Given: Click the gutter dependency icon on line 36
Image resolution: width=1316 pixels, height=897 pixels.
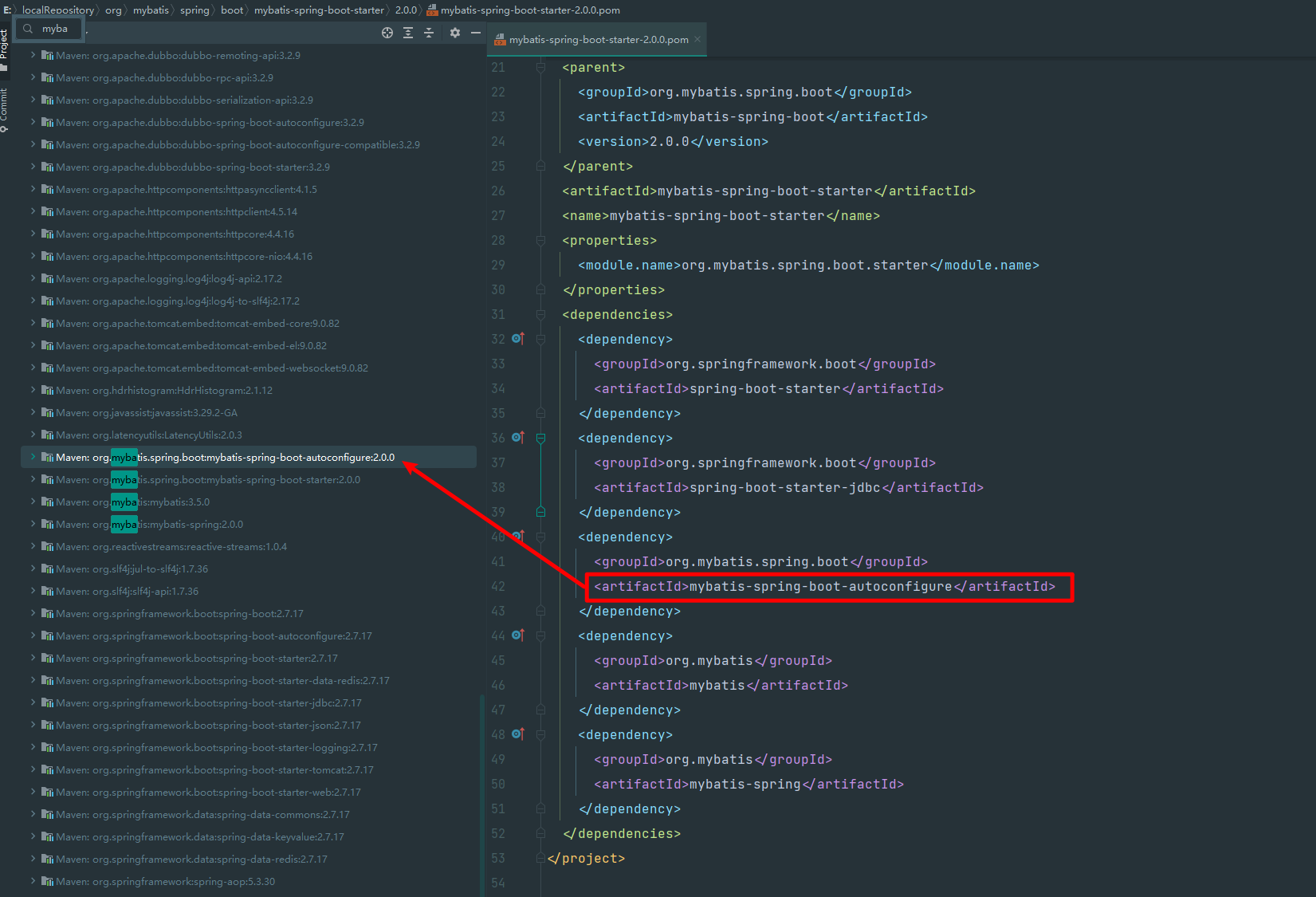Looking at the screenshot, I should coord(518,438).
